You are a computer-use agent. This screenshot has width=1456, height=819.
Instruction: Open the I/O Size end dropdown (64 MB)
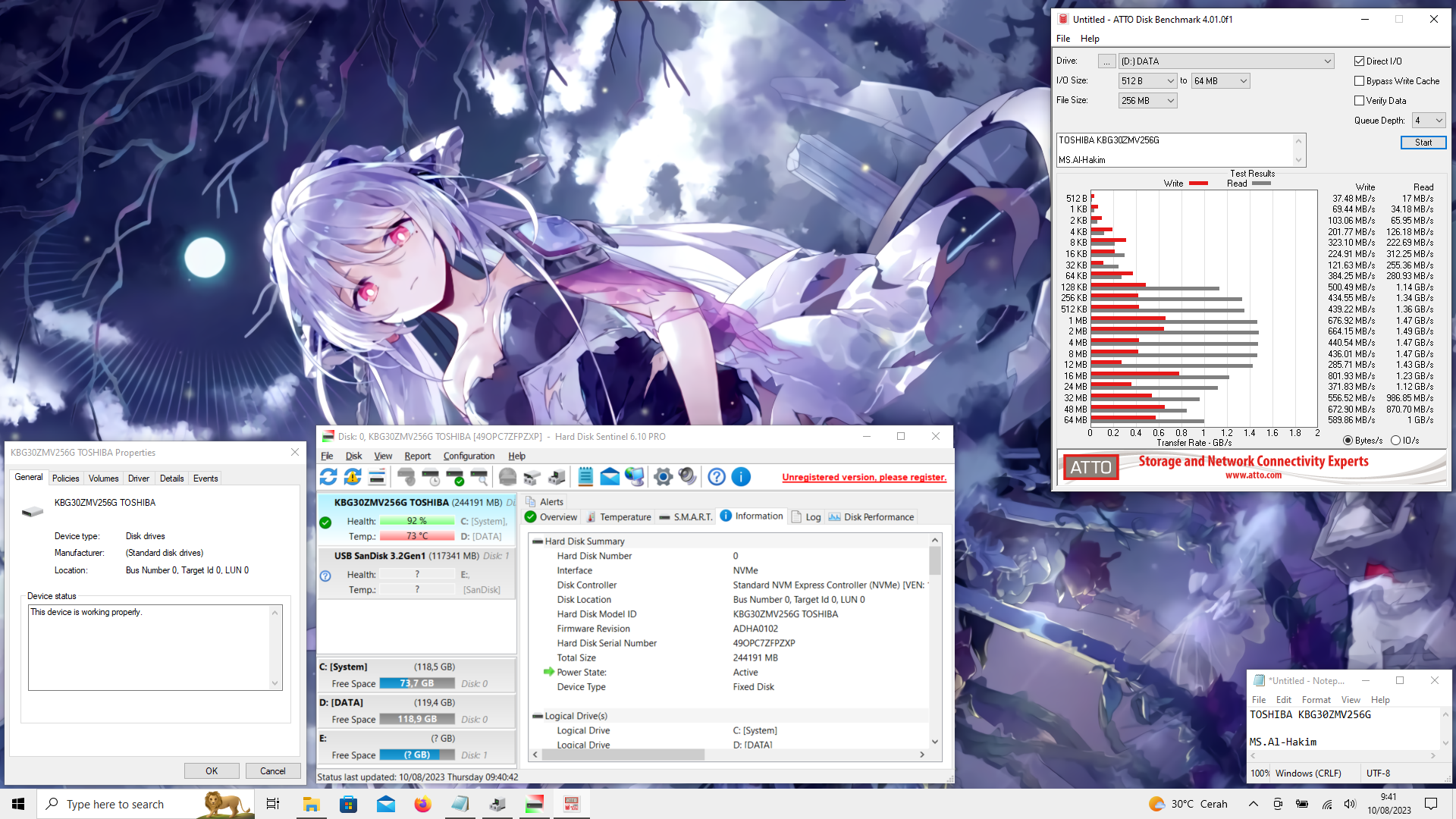pos(1220,81)
